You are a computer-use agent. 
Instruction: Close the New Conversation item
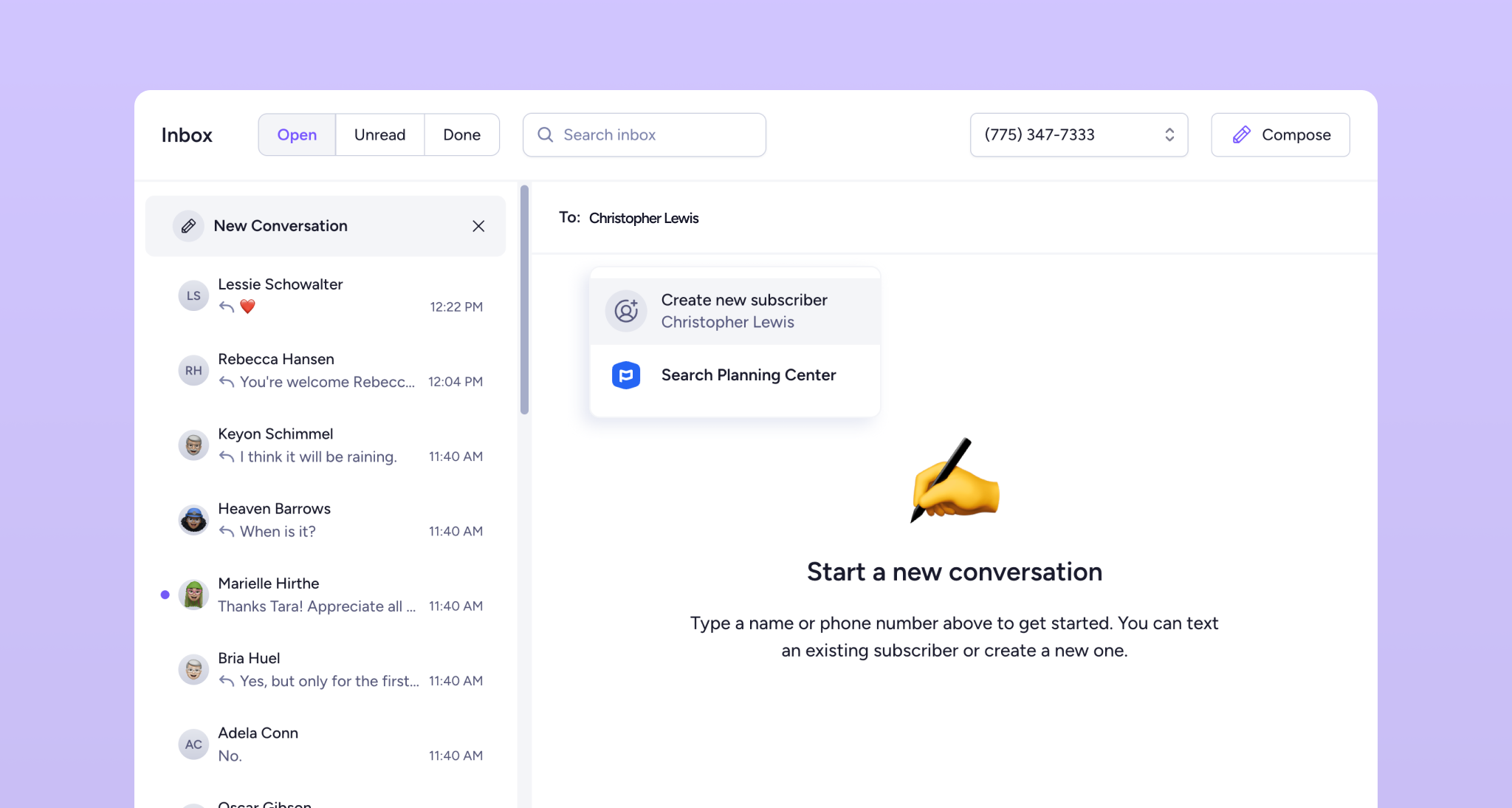(x=478, y=226)
